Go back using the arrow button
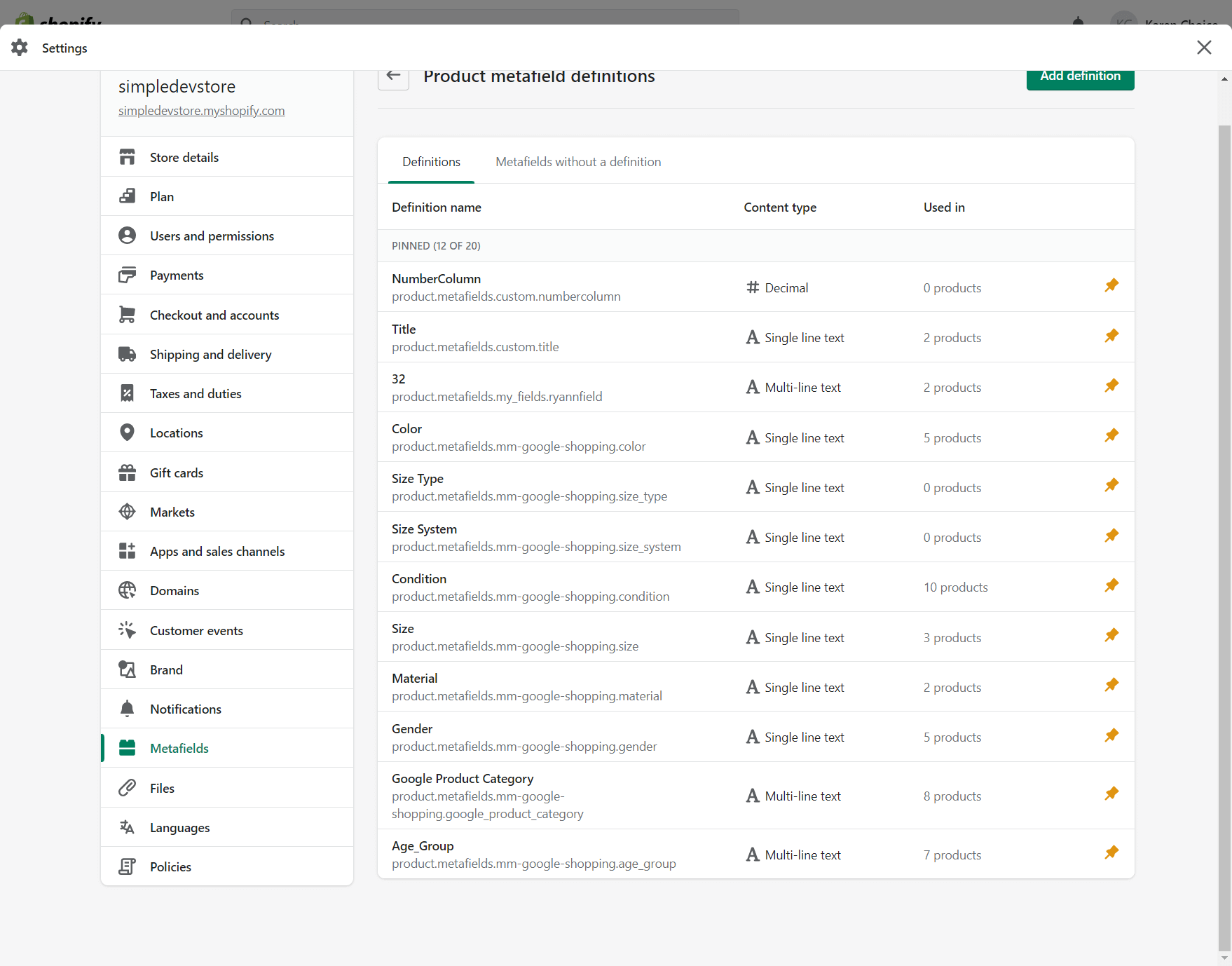 393,76
